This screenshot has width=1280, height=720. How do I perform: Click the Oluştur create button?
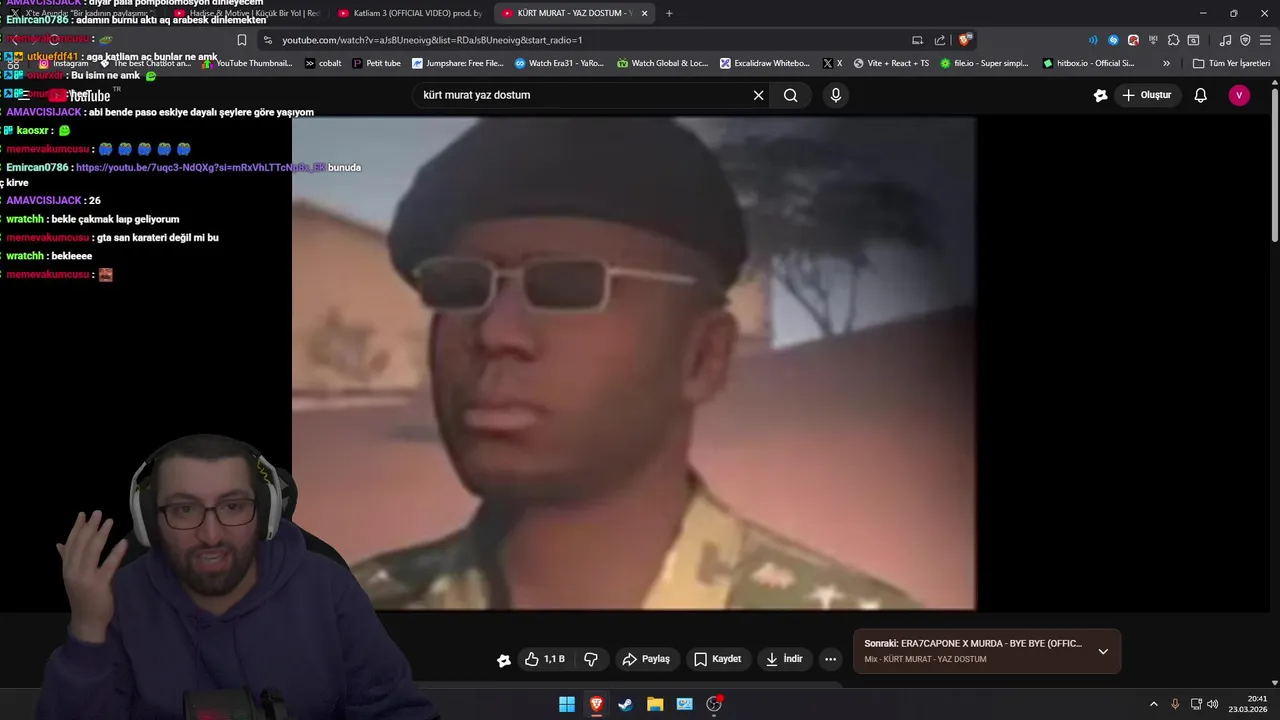pos(1148,95)
